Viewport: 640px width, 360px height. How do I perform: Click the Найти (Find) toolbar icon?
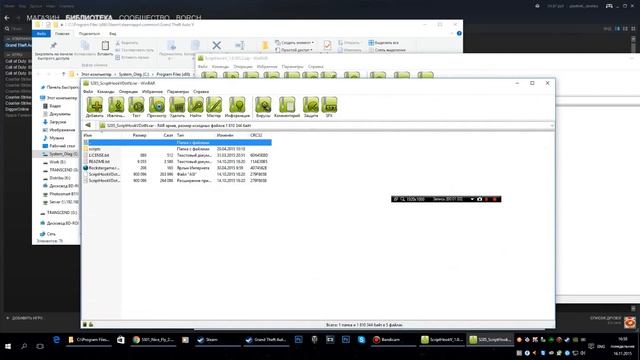[x=196, y=107]
